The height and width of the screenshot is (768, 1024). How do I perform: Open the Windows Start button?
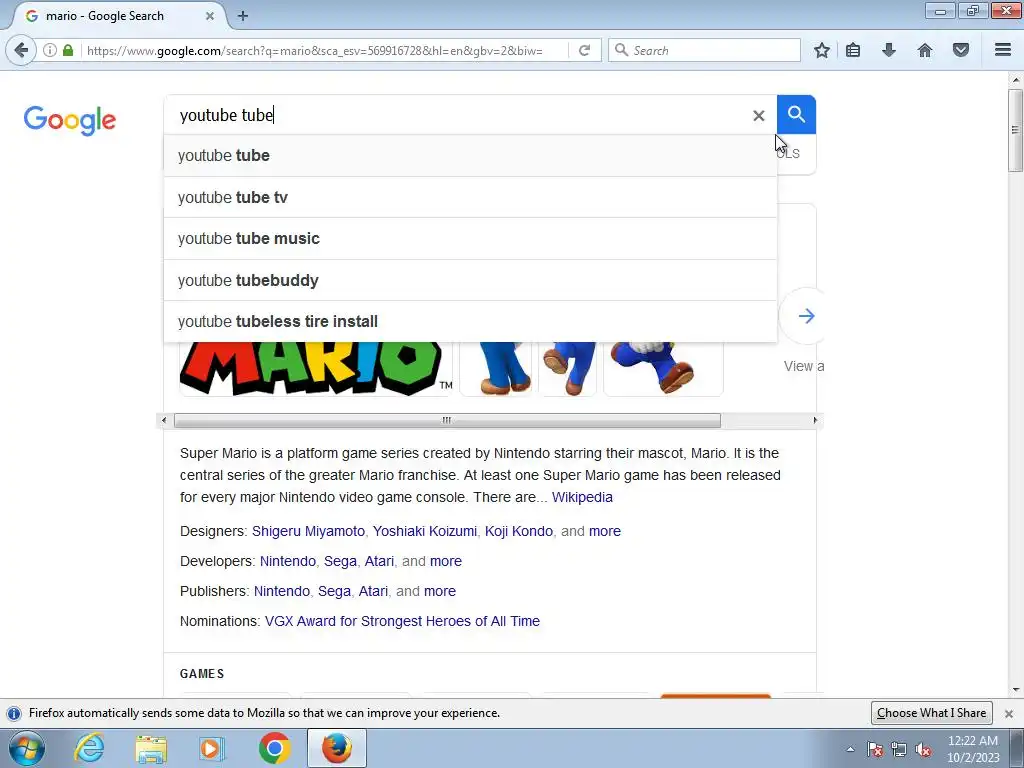[x=27, y=748]
